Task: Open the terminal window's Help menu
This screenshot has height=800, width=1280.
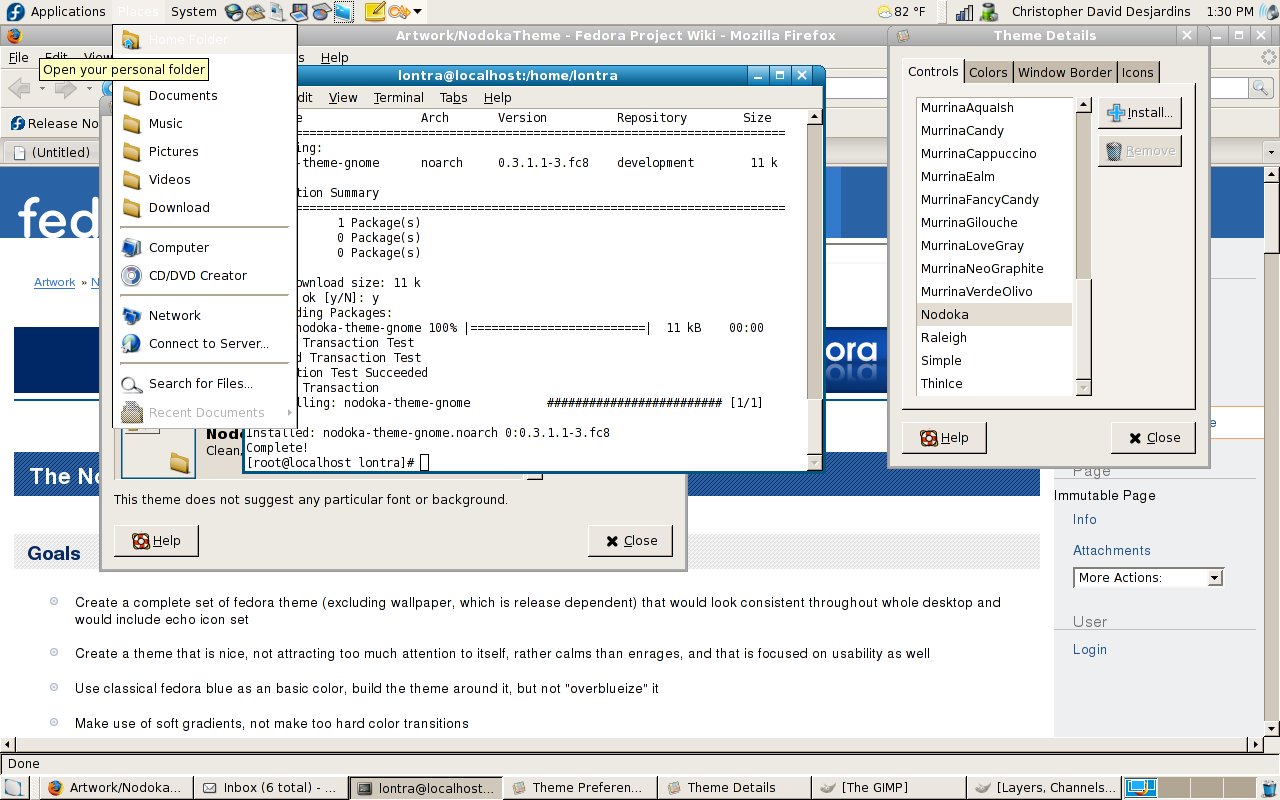Action: tap(497, 97)
